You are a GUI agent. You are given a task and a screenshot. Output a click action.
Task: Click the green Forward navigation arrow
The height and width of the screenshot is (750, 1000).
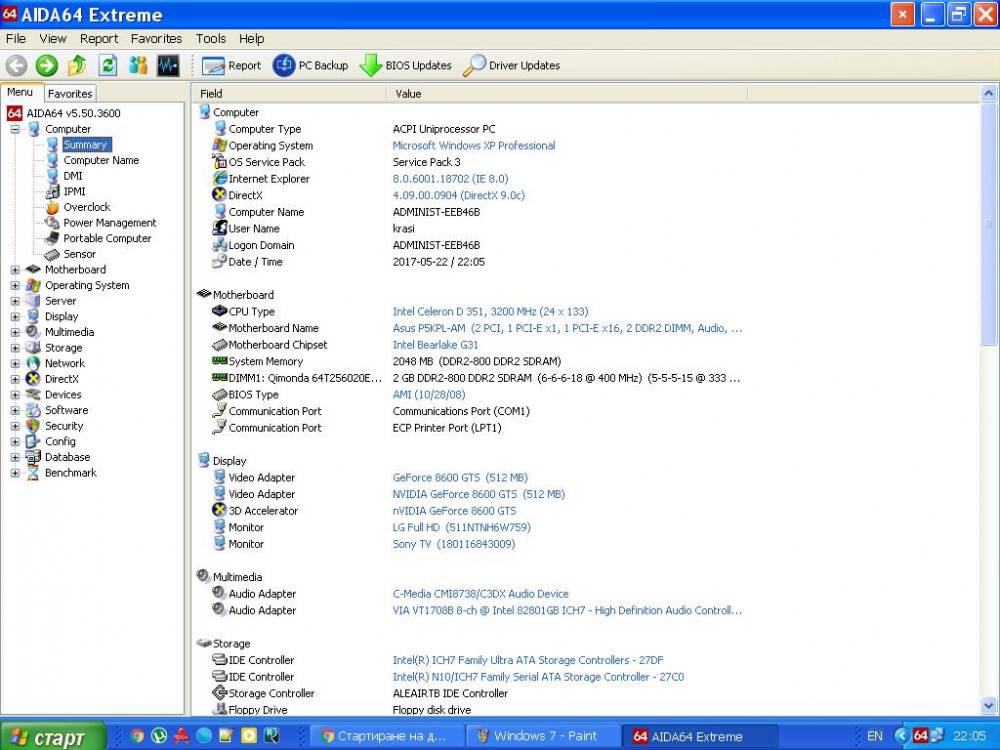(x=46, y=65)
